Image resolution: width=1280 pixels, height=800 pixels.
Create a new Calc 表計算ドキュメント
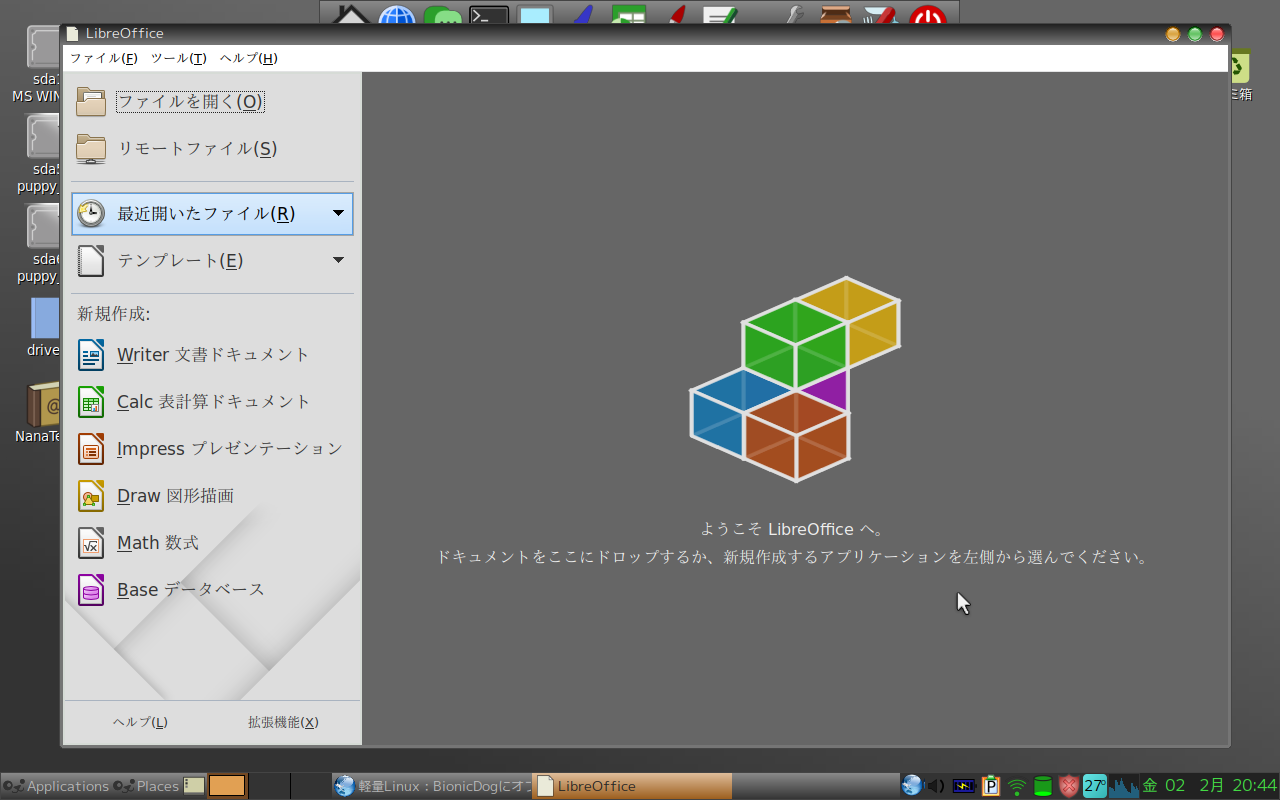[x=214, y=401]
